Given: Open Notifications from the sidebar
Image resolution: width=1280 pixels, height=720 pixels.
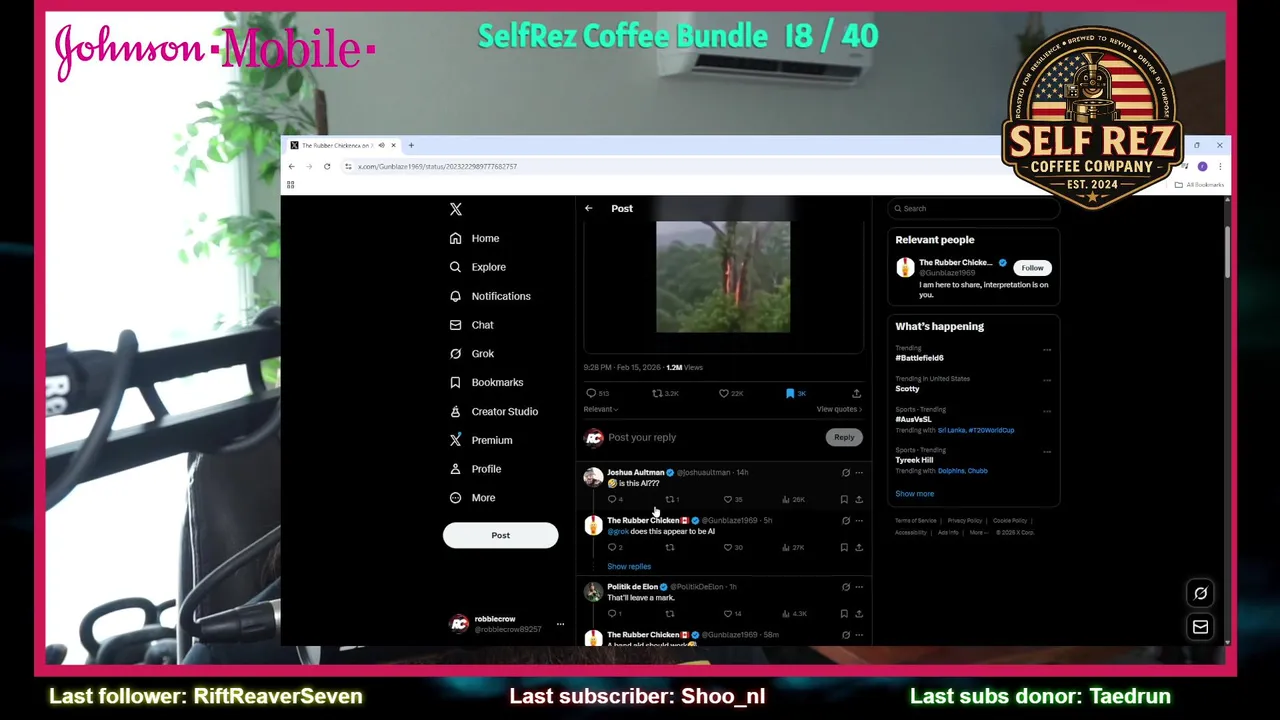Looking at the screenshot, I should [490, 296].
